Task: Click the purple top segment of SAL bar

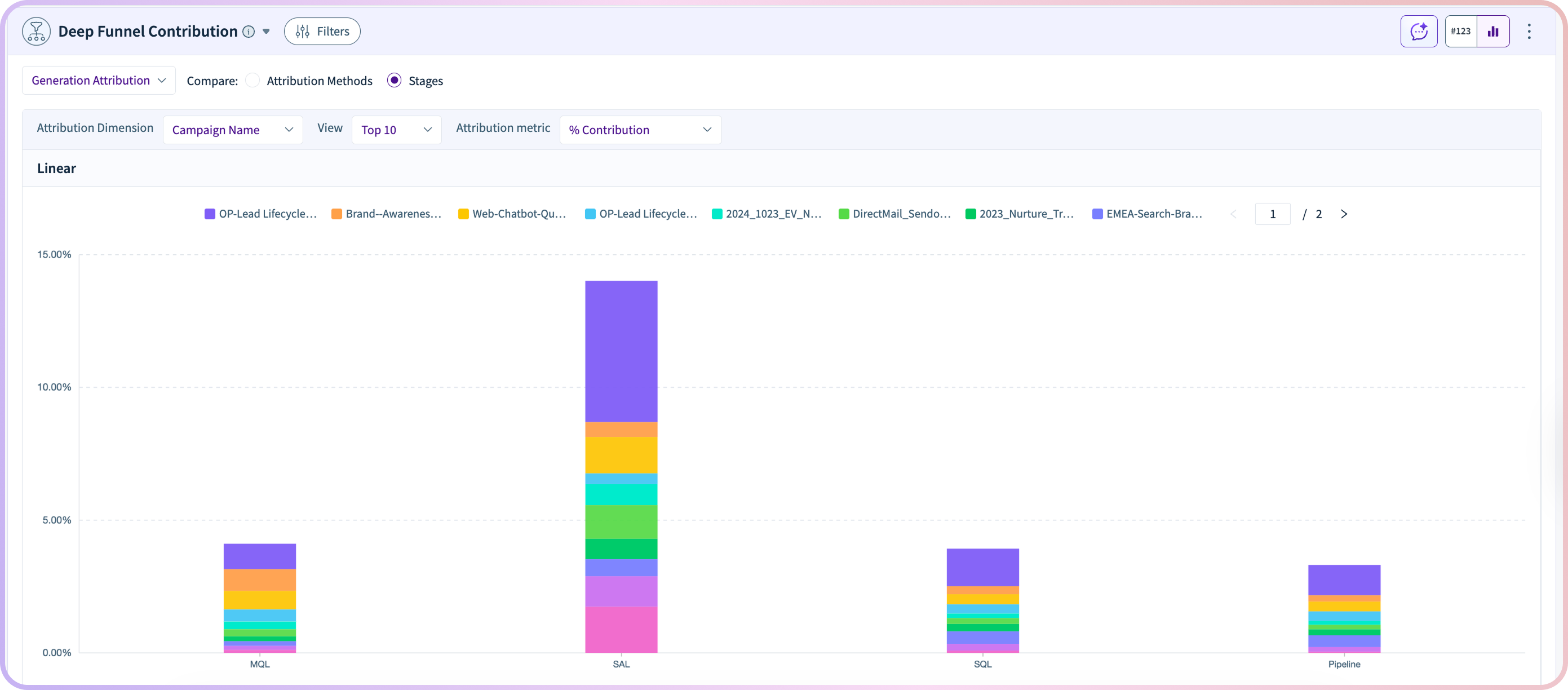Action: point(621,351)
